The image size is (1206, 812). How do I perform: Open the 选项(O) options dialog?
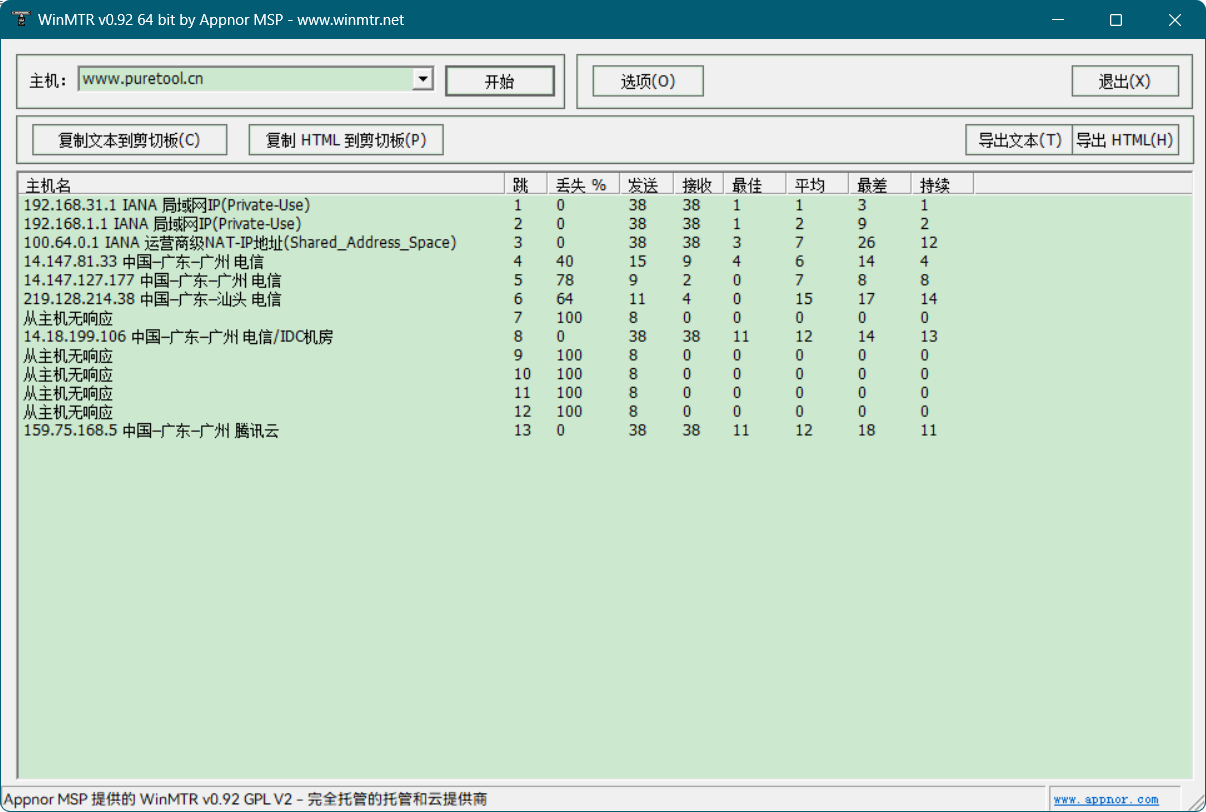pos(648,80)
